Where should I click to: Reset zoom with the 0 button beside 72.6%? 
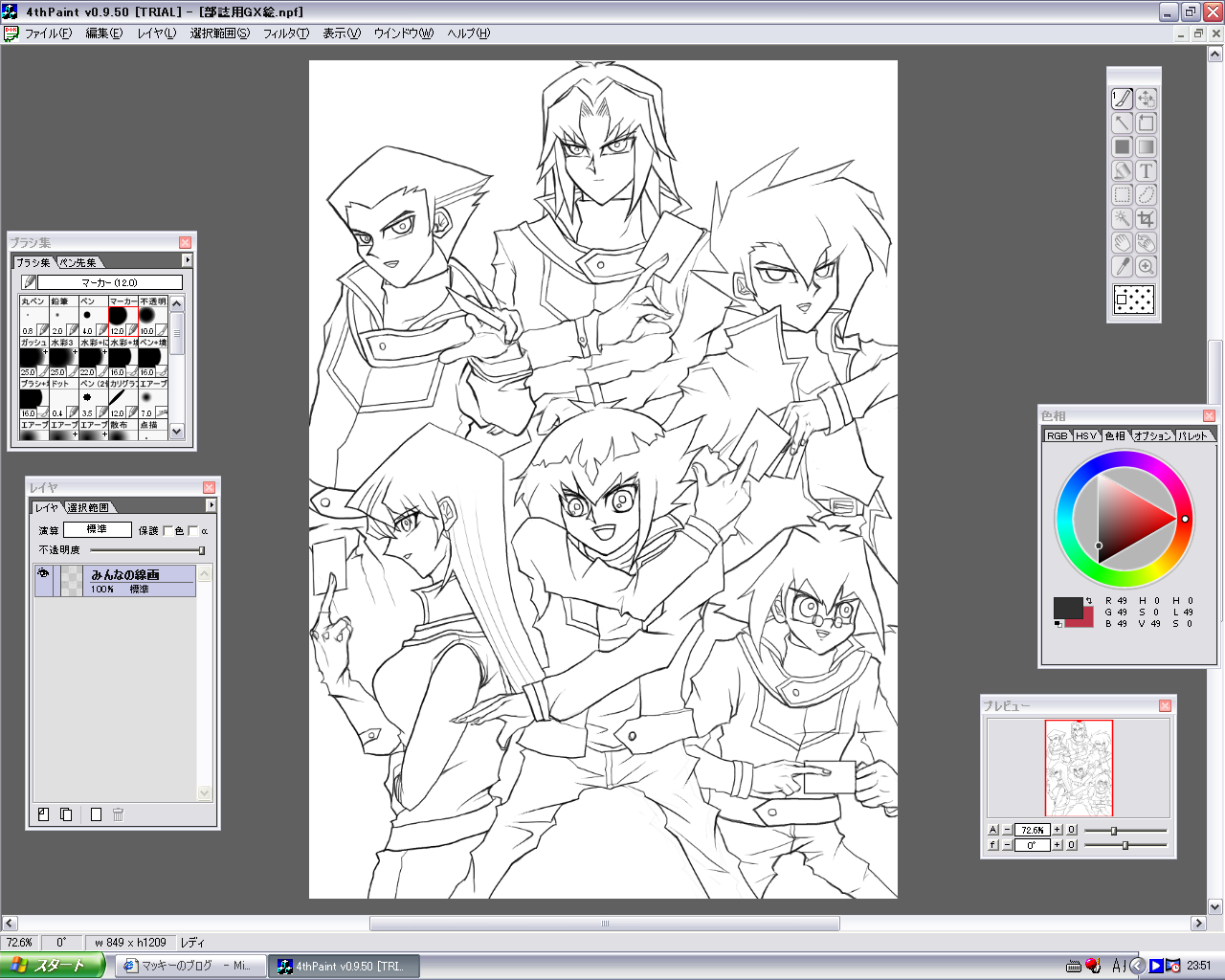click(x=1072, y=830)
